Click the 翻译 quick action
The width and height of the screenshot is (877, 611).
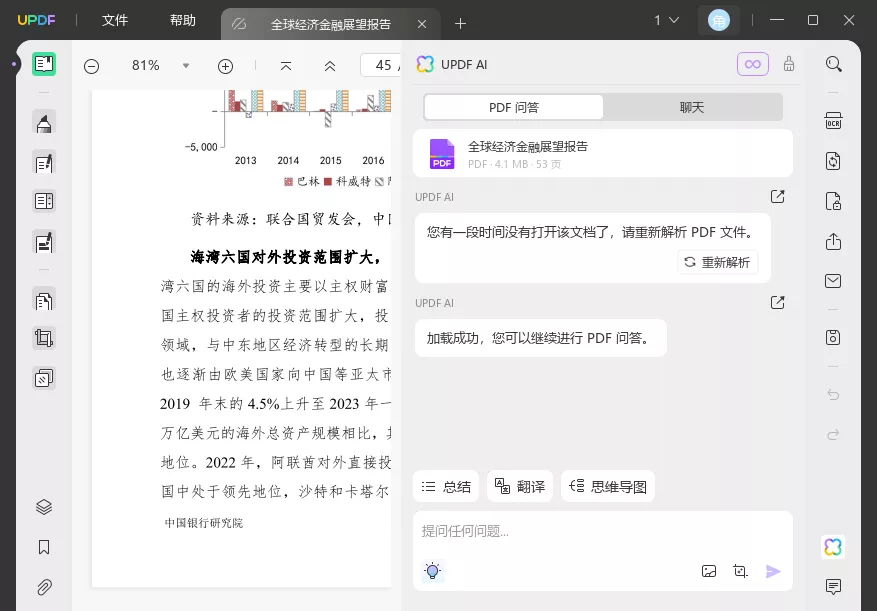coord(520,486)
